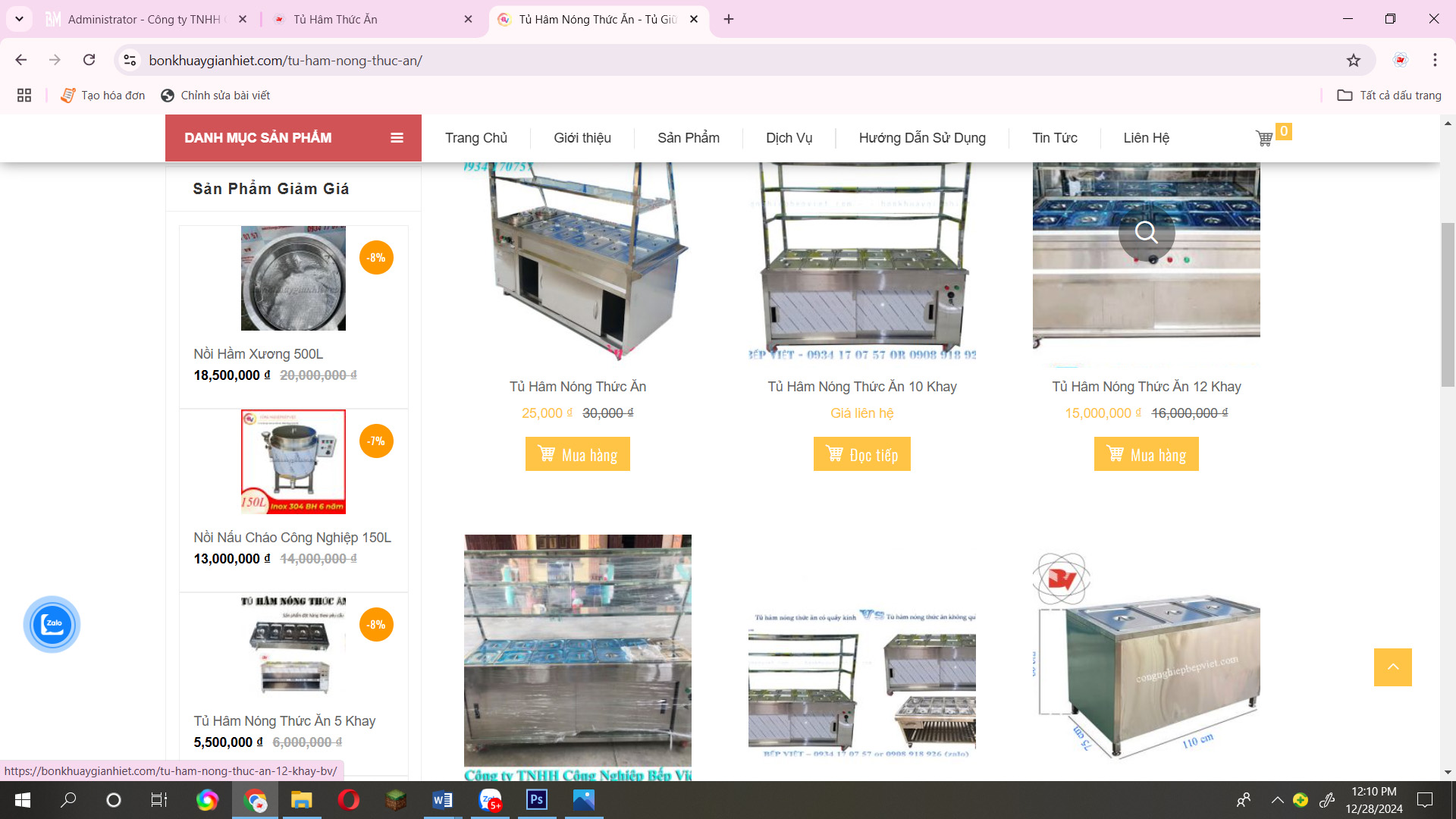The width and height of the screenshot is (1456, 819).
Task: Click Mua hàng under Tủ Hâm Nóng Thức Ăn
Action: (578, 454)
